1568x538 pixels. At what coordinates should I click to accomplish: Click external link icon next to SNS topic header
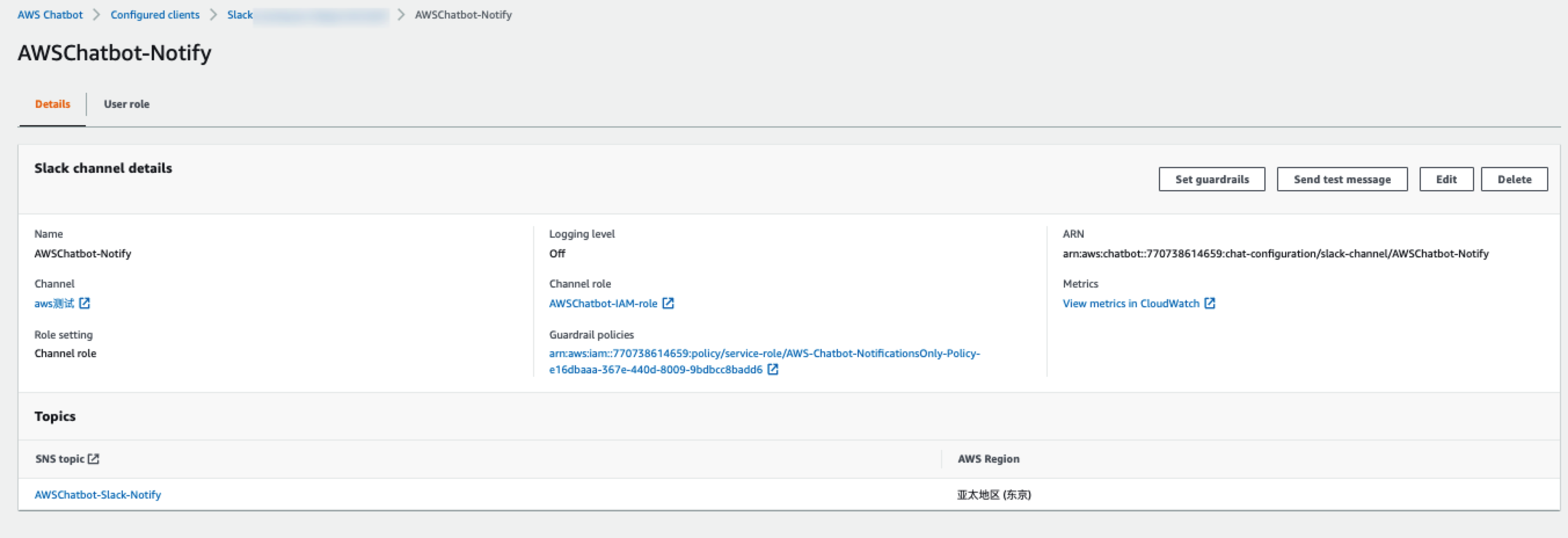(x=93, y=458)
